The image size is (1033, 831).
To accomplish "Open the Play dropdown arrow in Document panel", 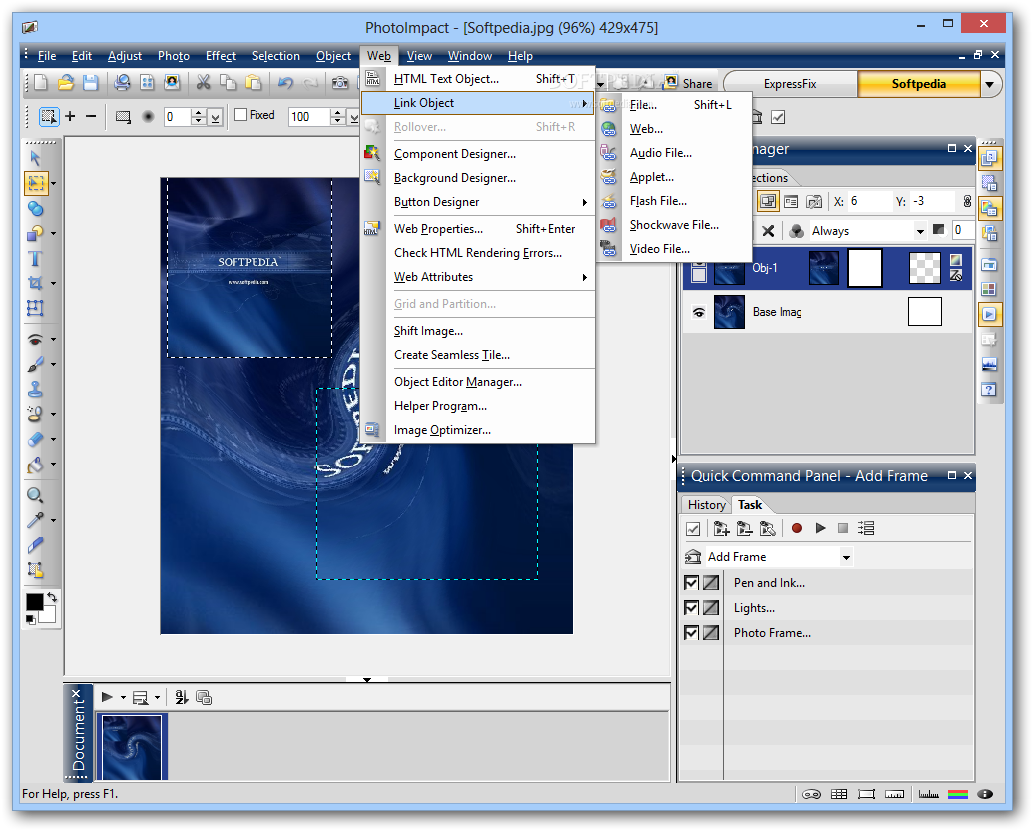I will click(x=123, y=697).
